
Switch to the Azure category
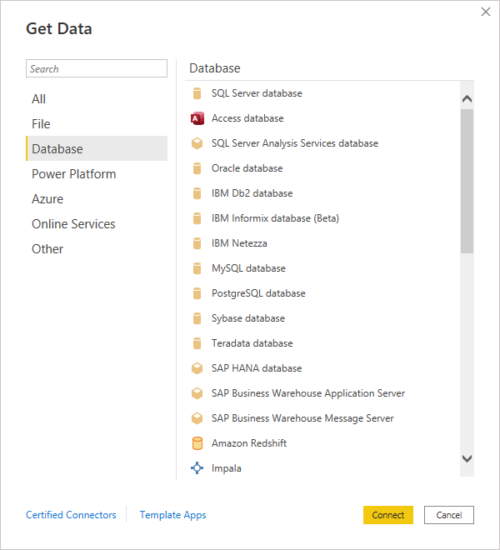coord(96,199)
